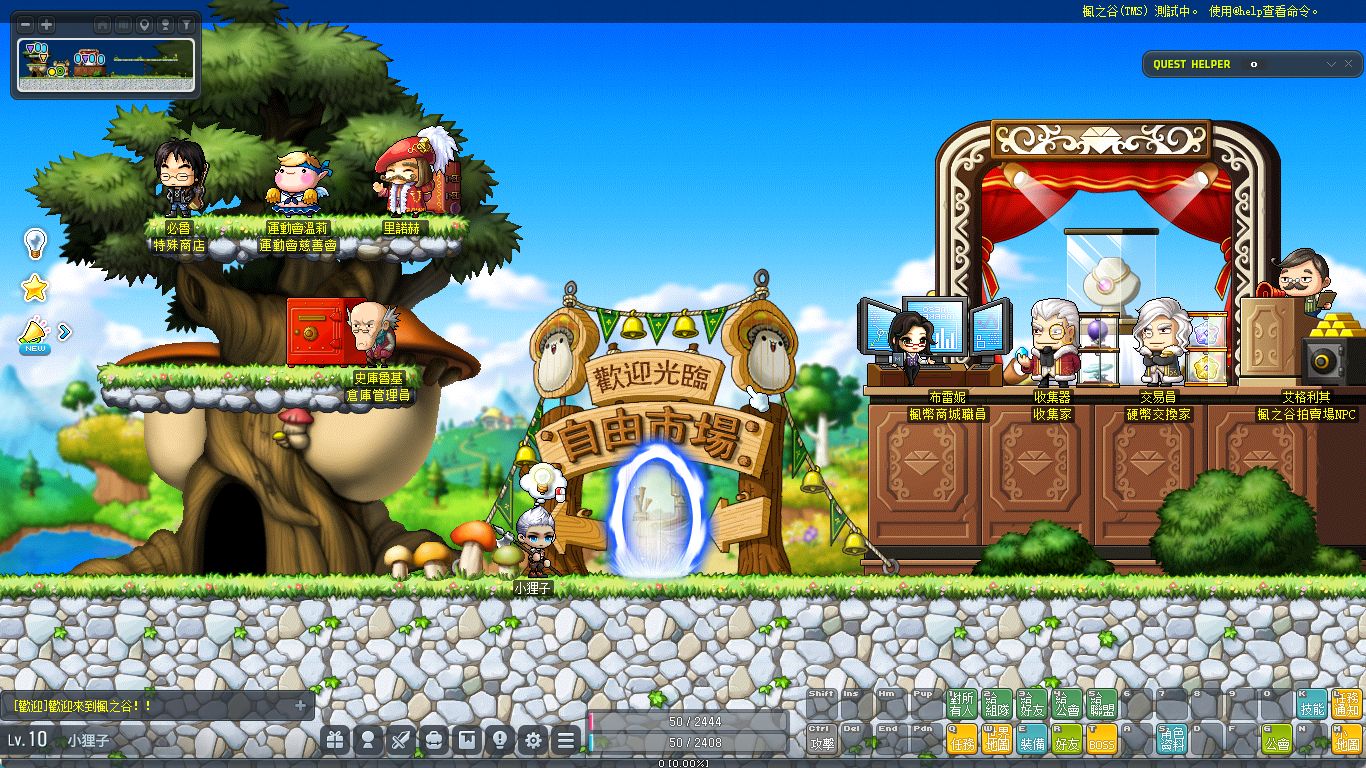Image resolution: width=1366 pixels, height=768 pixels.
Task: Expand the arrow next to the NEW bell icon
Action: 65,331
